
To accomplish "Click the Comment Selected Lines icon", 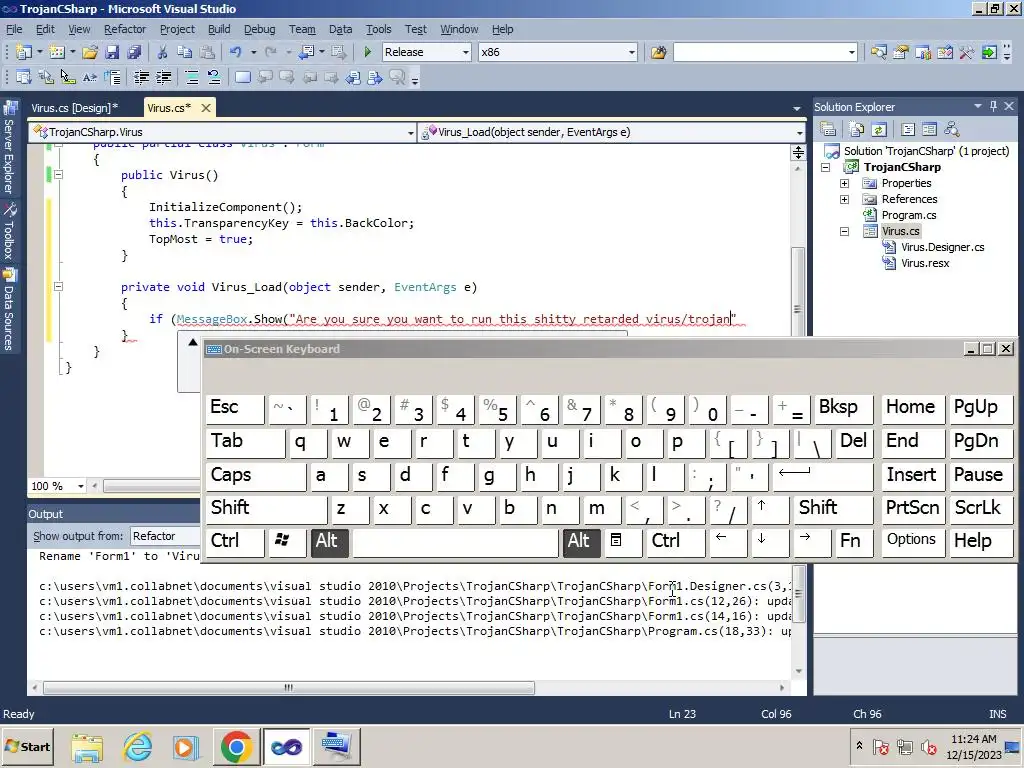I will (x=192, y=78).
